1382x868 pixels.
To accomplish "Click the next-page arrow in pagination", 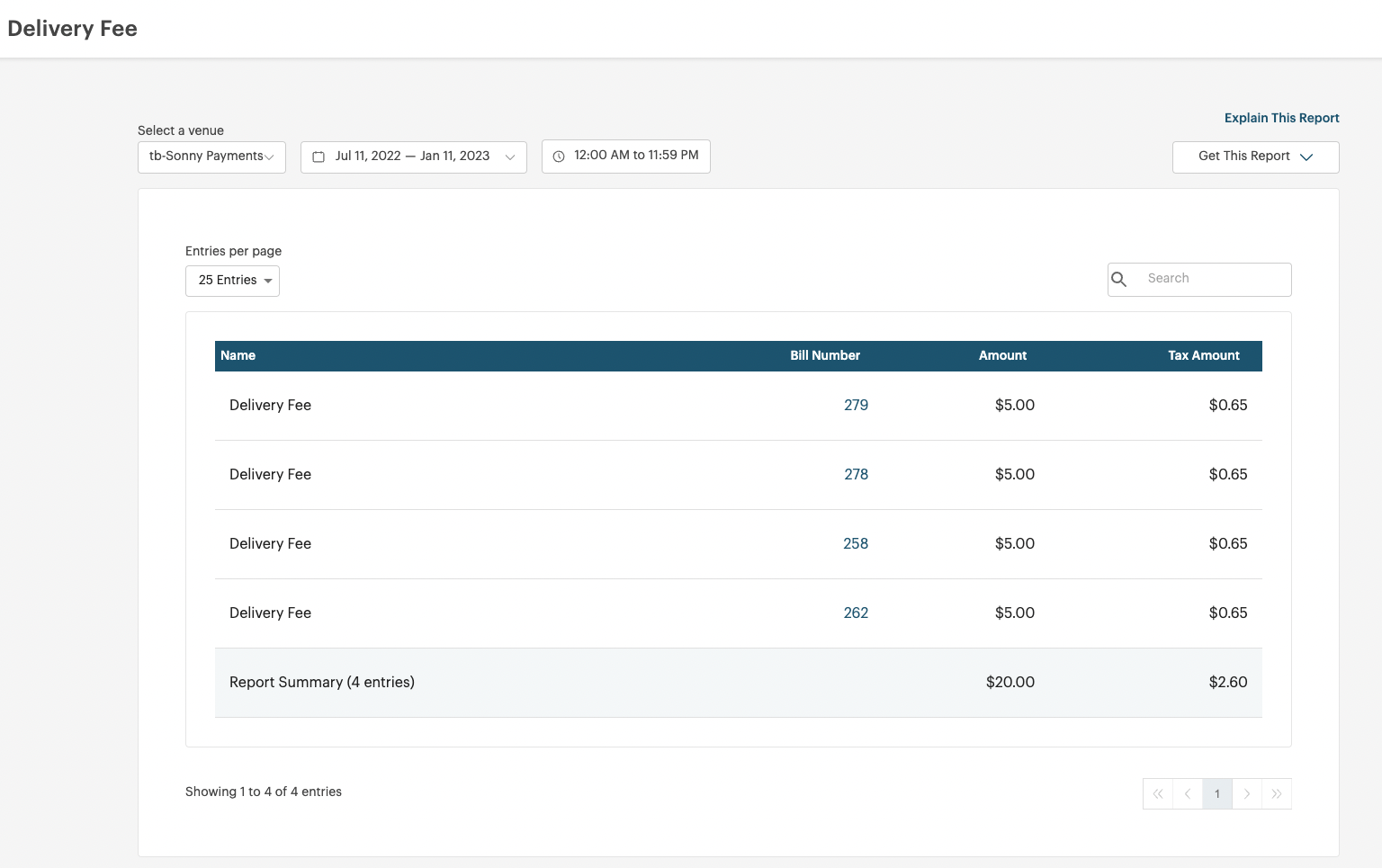I will tap(1247, 793).
